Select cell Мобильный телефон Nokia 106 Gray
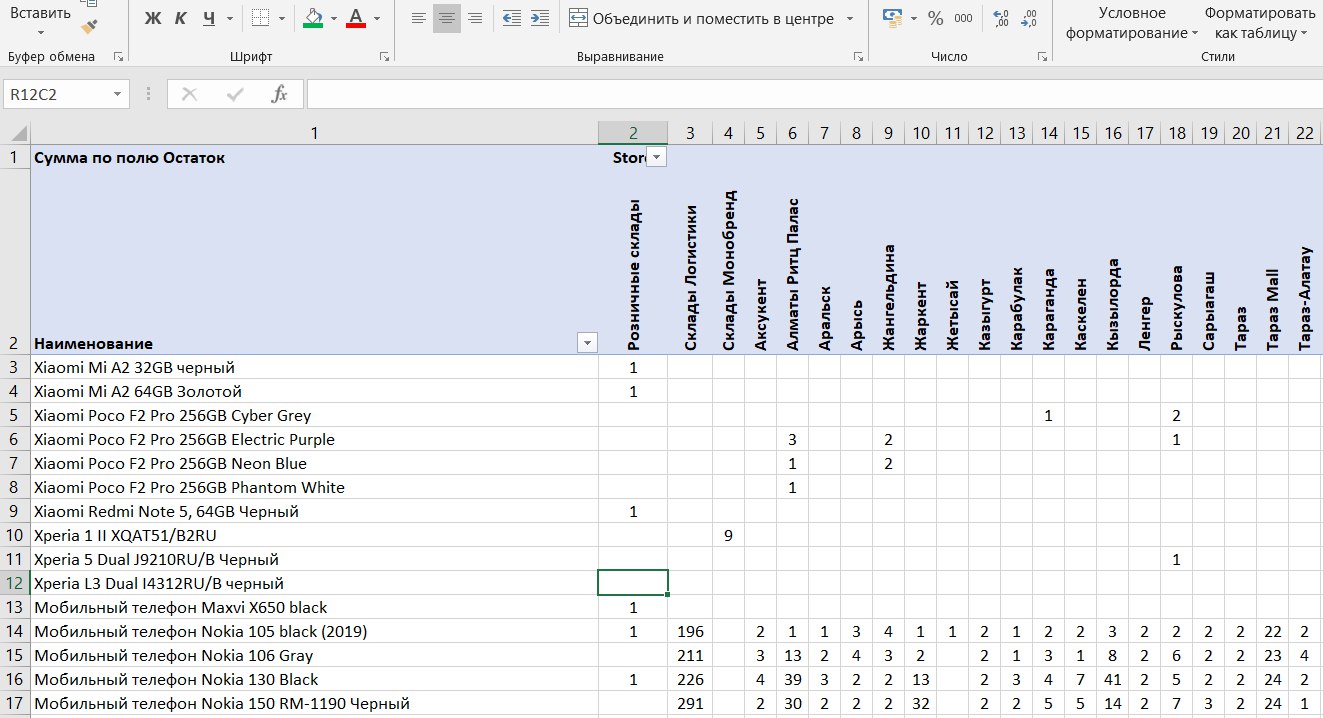This screenshot has width=1323, height=718. click(x=314, y=656)
